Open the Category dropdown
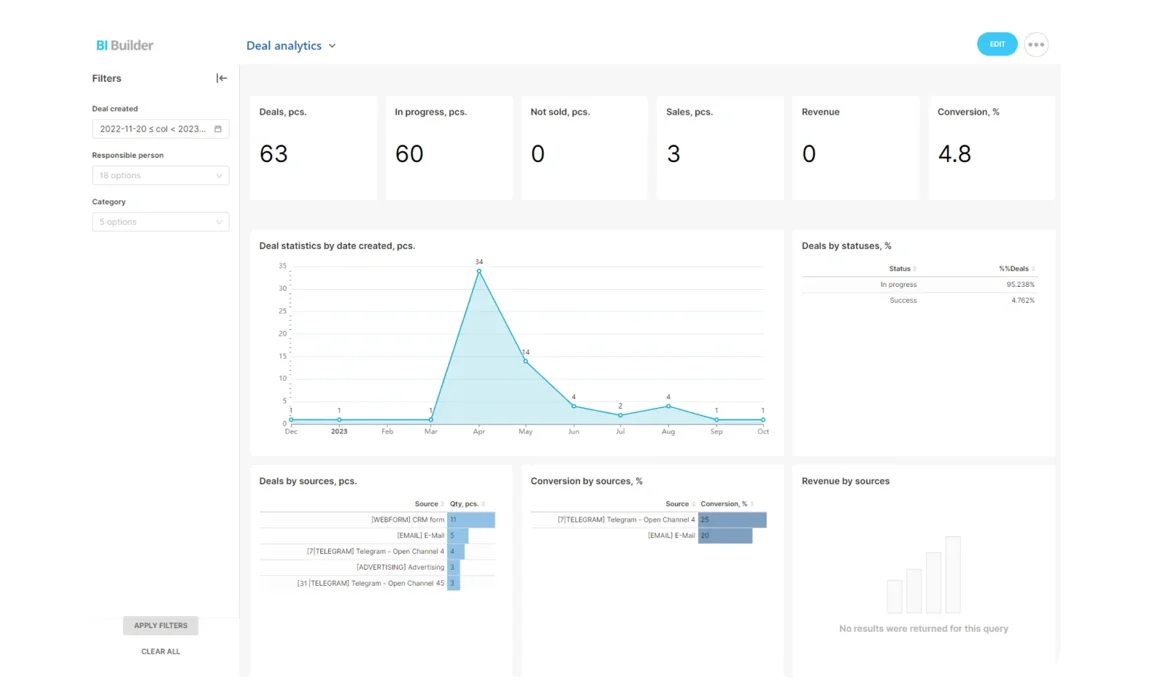 click(160, 222)
